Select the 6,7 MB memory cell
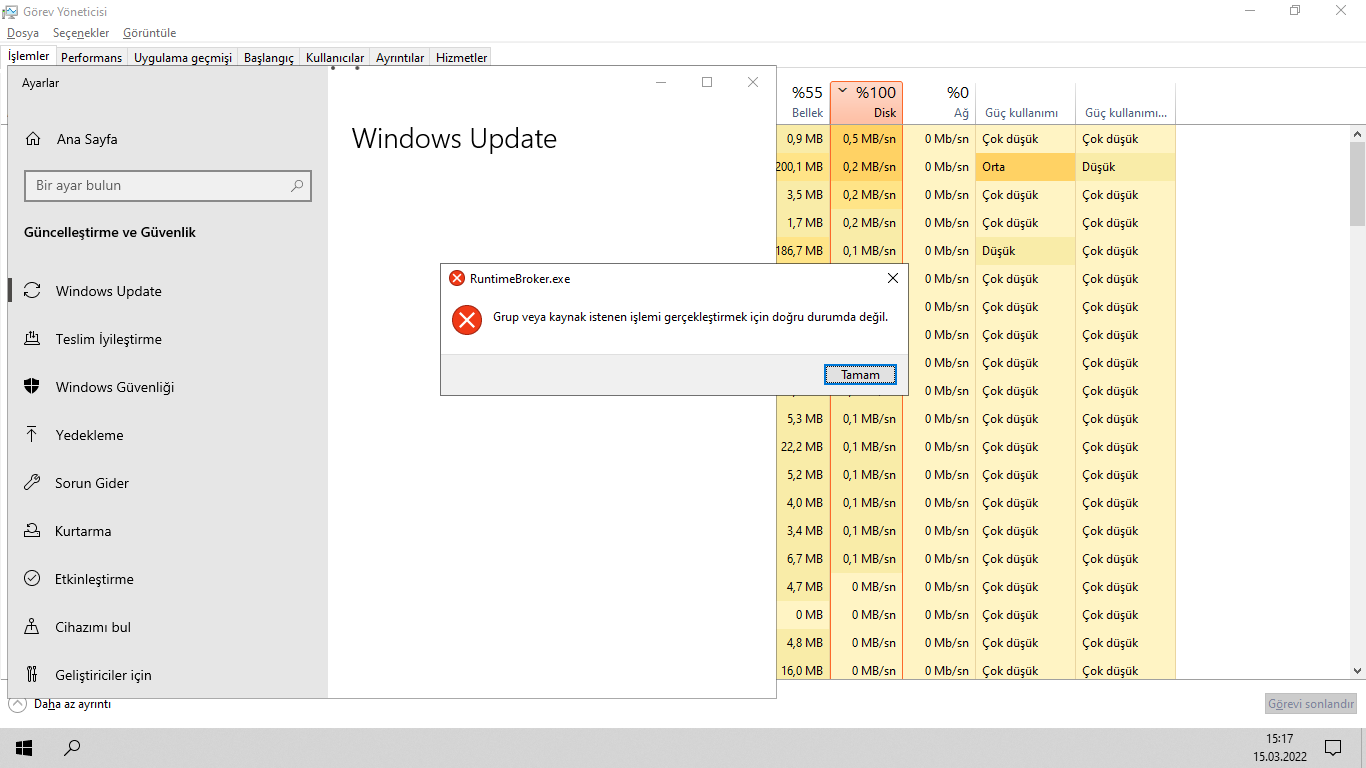 tap(802, 559)
